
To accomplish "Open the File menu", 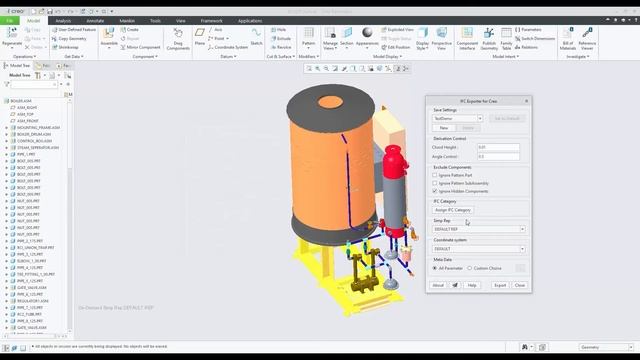I will pos(10,20).
